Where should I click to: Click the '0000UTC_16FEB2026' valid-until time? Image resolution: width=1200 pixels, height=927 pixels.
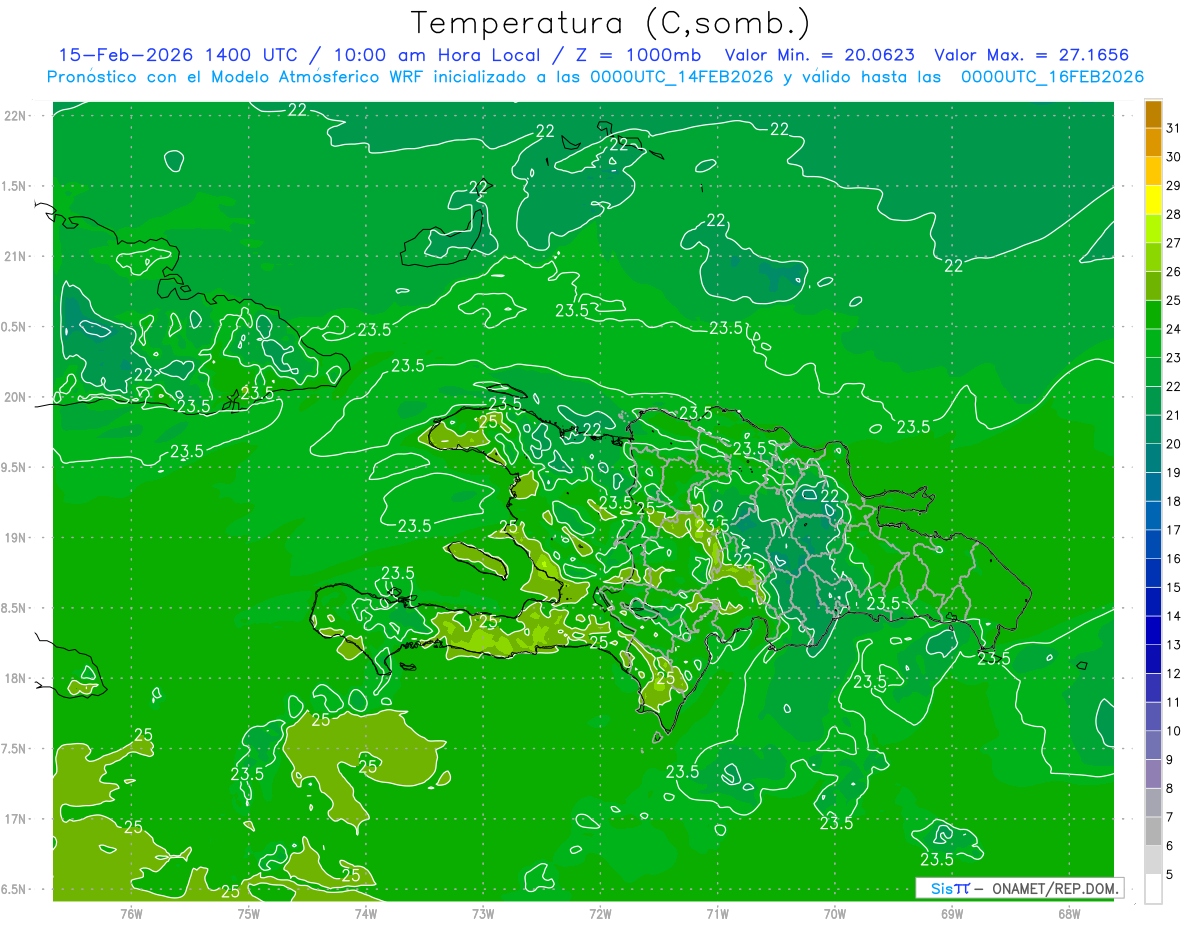[1053, 77]
